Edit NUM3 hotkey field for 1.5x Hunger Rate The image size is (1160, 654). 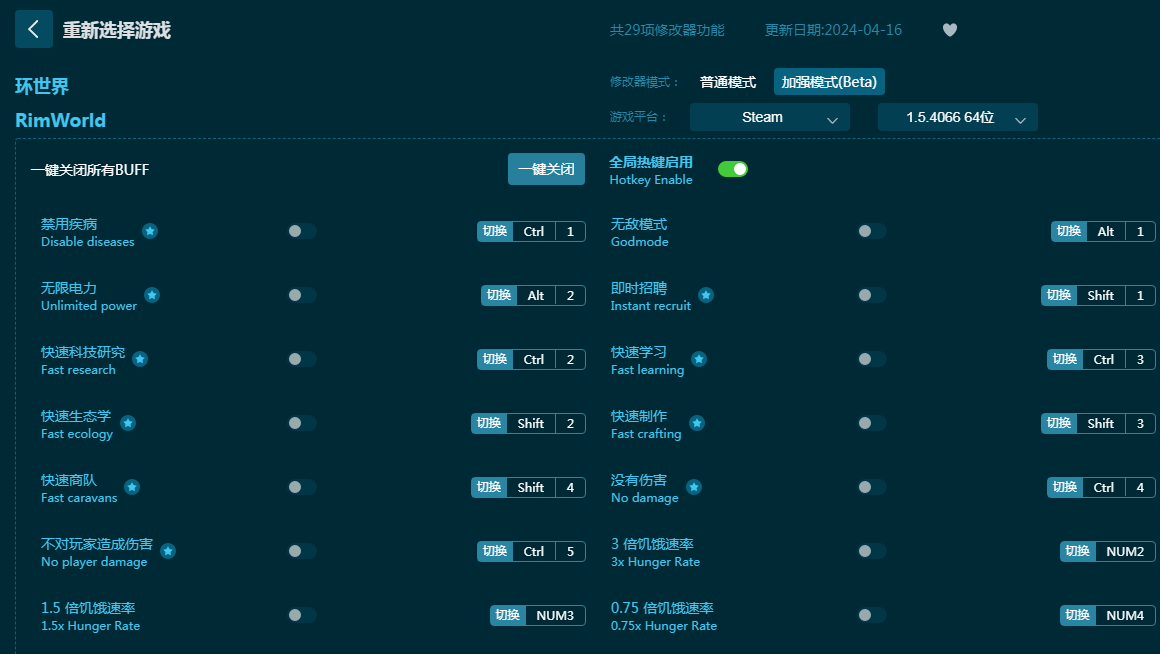pyautogui.click(x=555, y=616)
